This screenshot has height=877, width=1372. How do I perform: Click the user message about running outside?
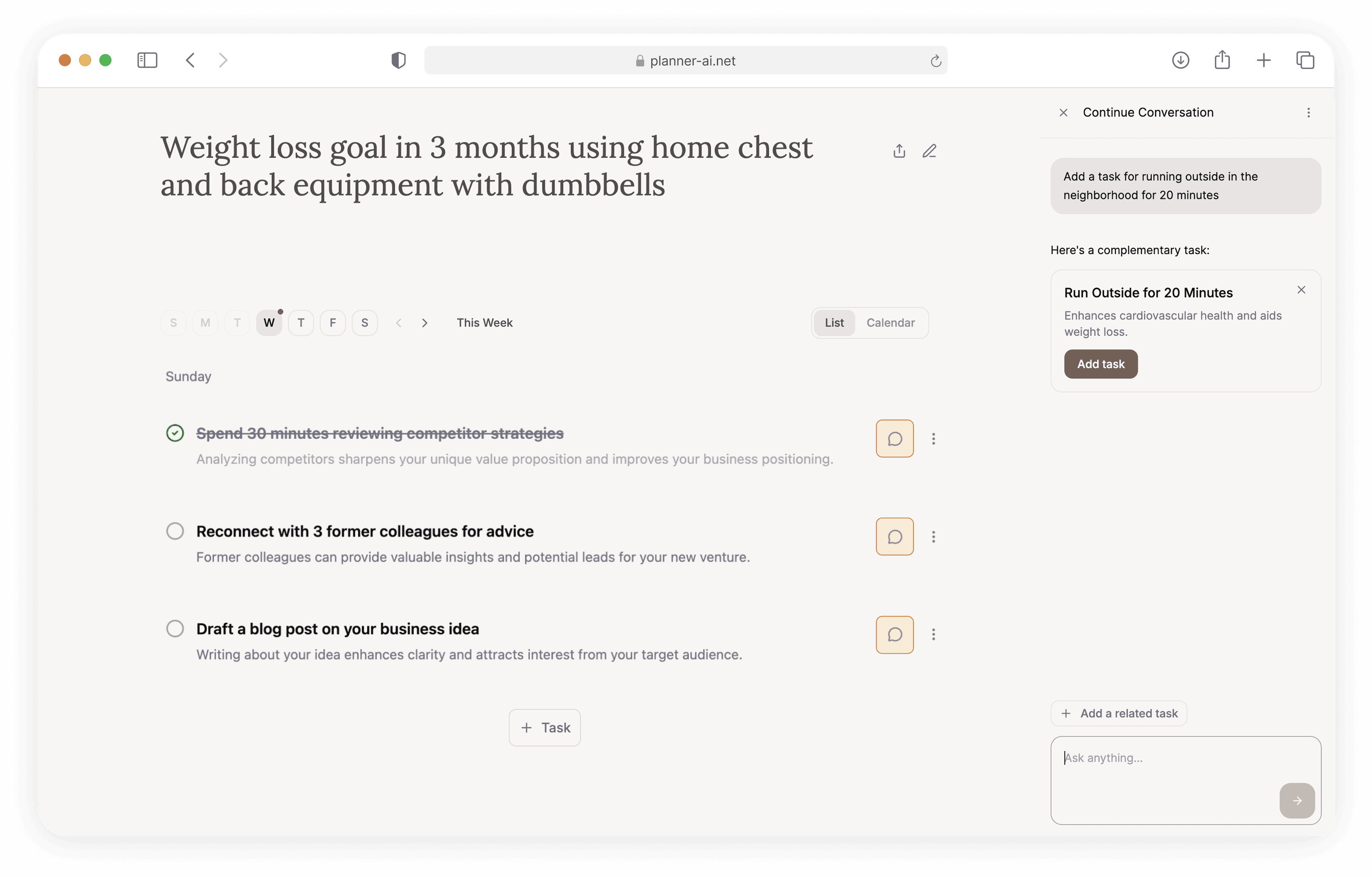[1185, 186]
